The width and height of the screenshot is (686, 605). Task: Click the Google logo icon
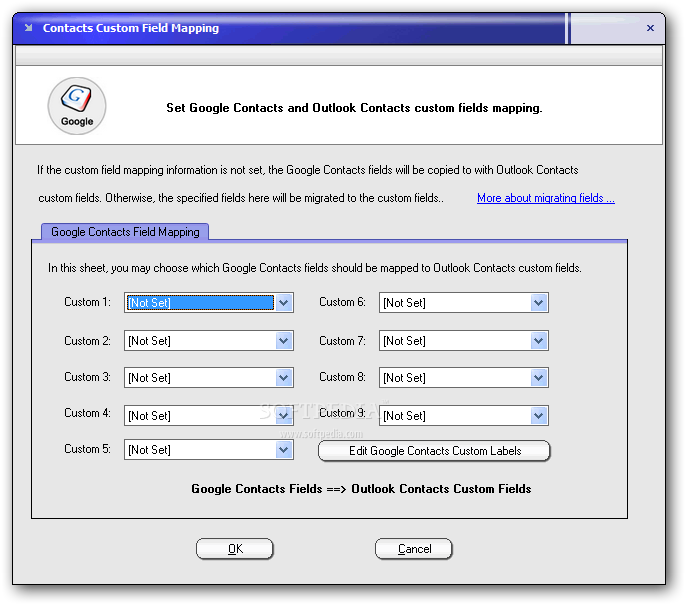[x=77, y=106]
